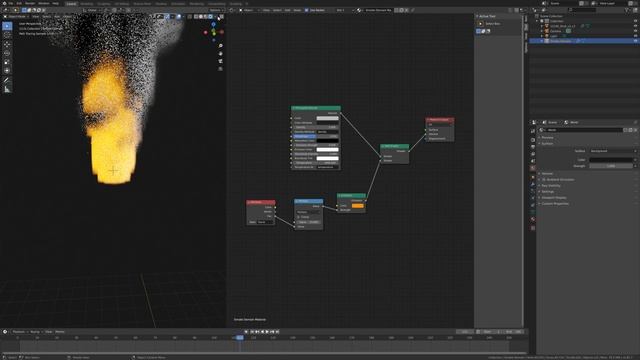
Task: Click the viewport pan hand gizmo
Action: point(220,53)
